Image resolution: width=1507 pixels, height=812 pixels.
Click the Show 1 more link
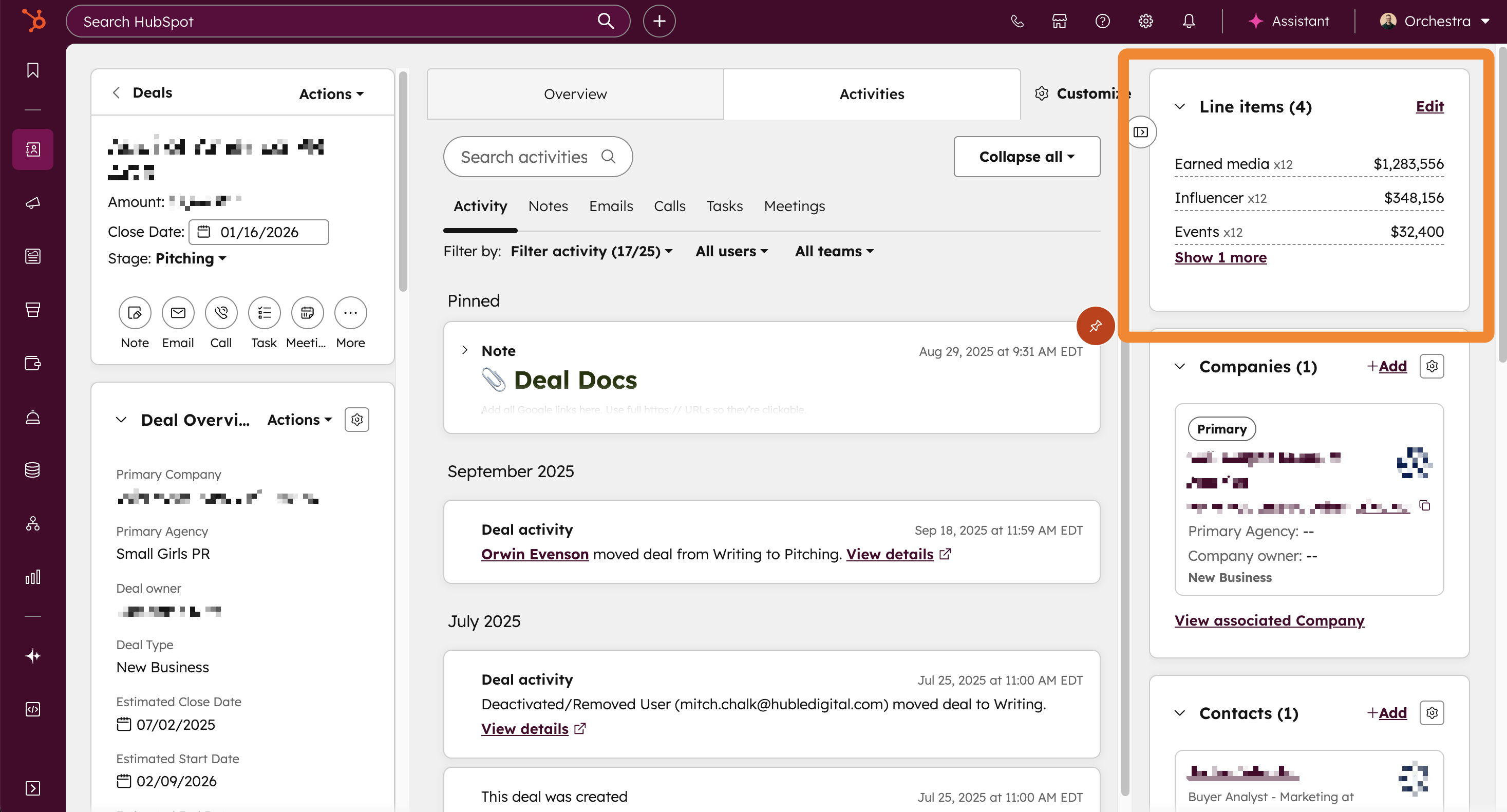tap(1220, 257)
